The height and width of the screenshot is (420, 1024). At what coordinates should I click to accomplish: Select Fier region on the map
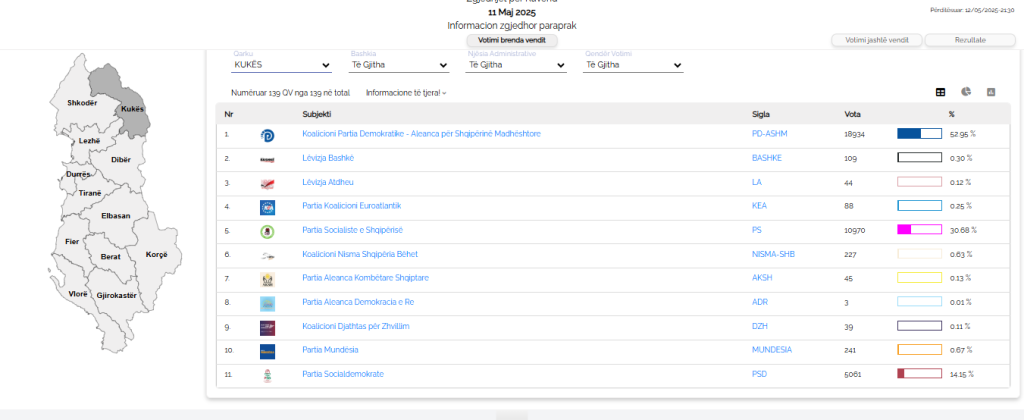click(72, 242)
